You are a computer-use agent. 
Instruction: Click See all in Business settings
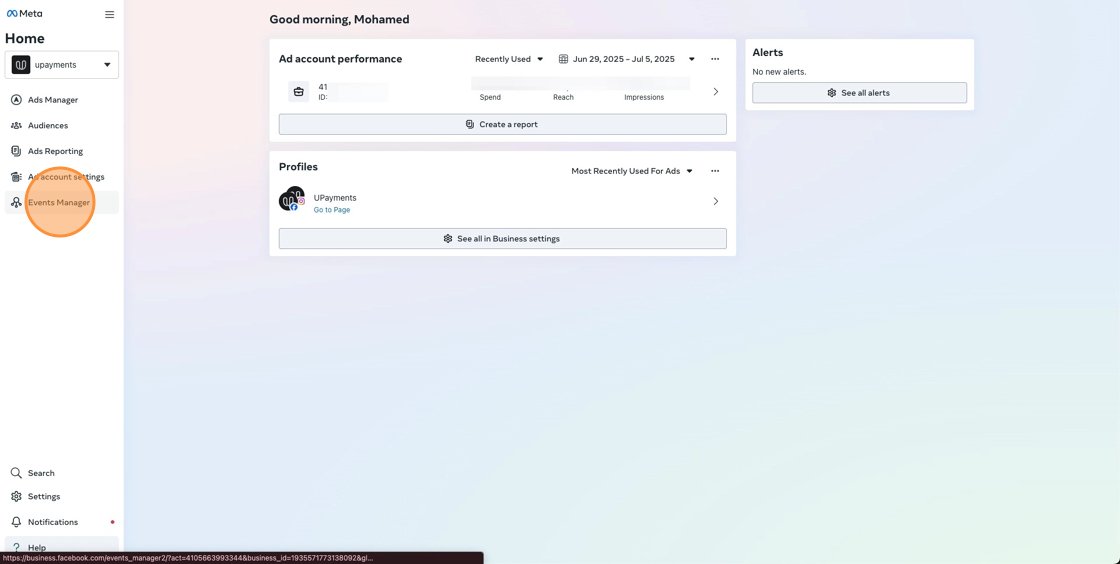point(502,238)
